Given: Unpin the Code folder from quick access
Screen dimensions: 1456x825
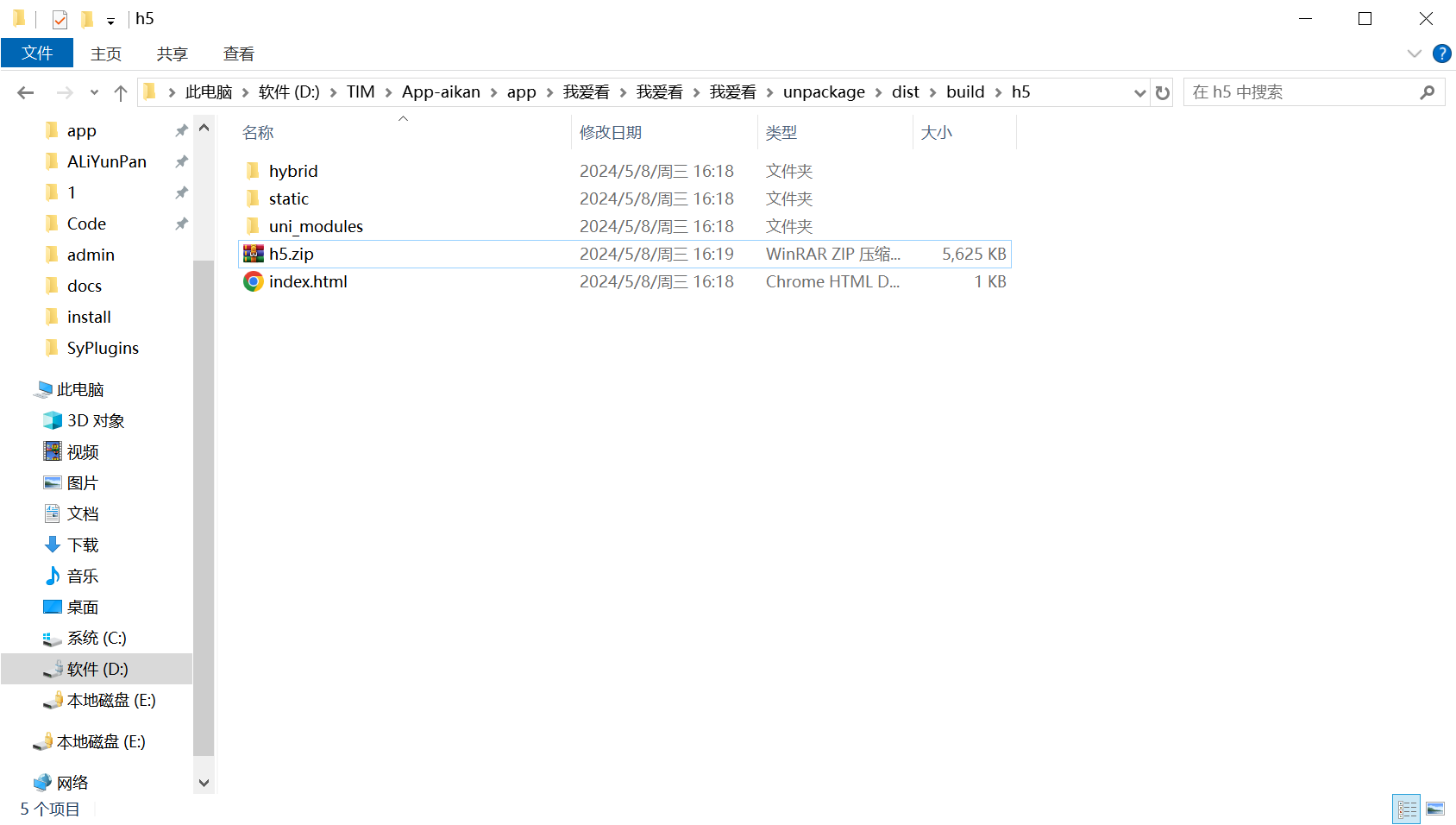Looking at the screenshot, I should click(181, 224).
